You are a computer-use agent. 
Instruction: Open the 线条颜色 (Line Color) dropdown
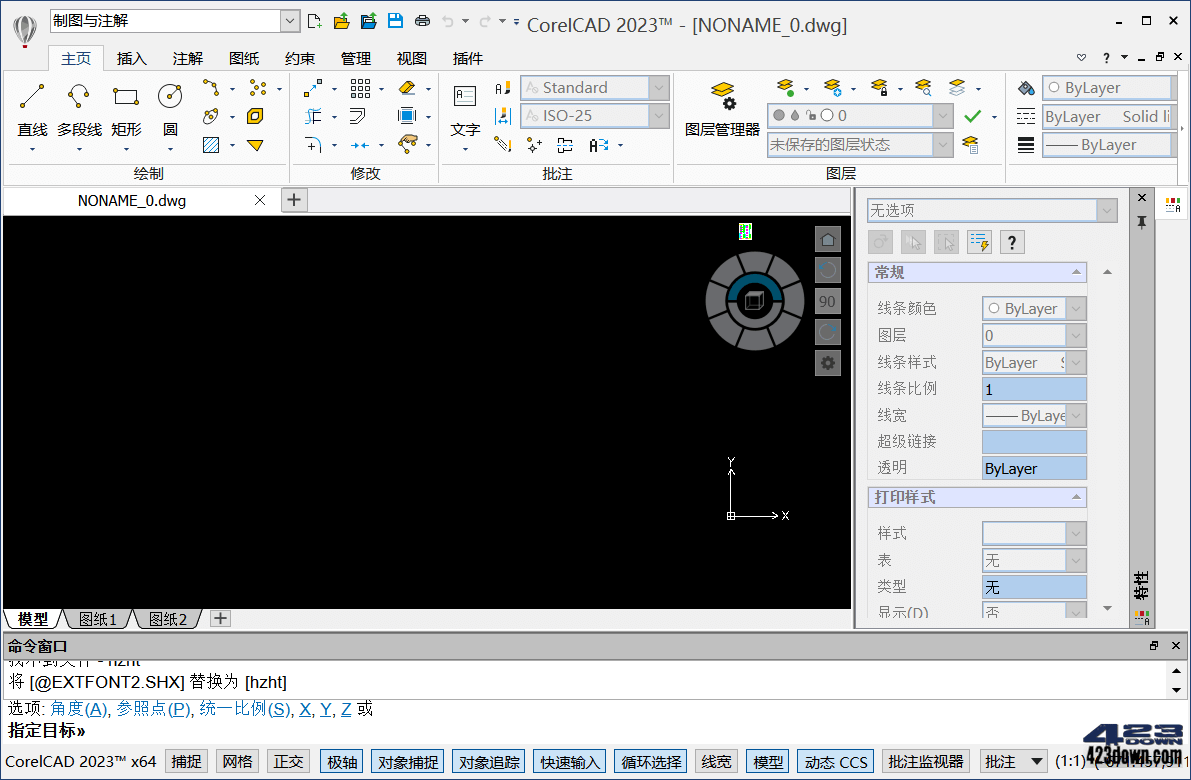(1034, 308)
